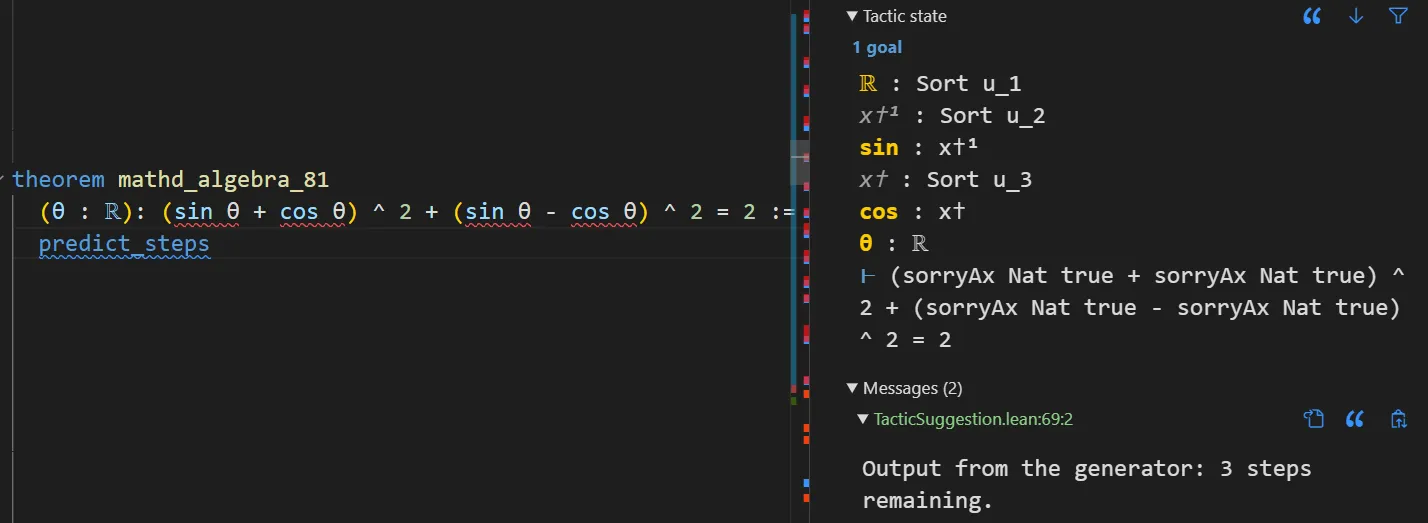Collapse the Tactic state section
The height and width of the screenshot is (523, 1428).
(x=852, y=16)
